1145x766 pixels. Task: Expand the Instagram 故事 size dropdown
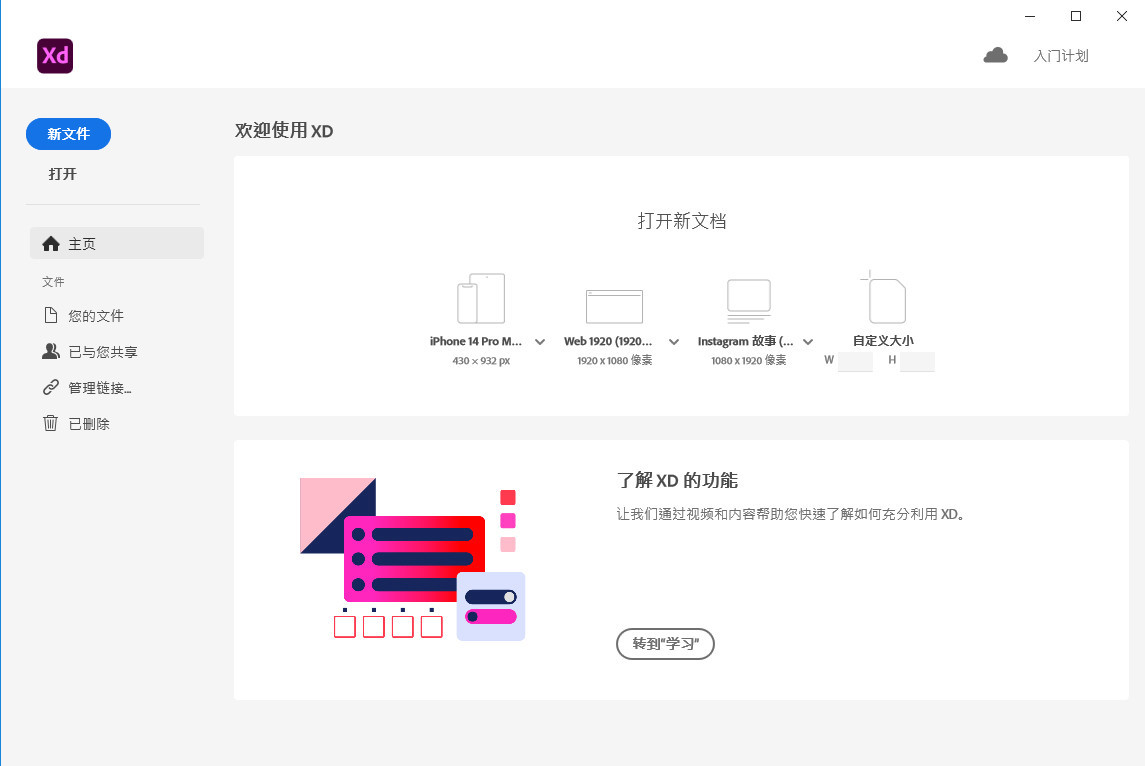click(x=808, y=342)
